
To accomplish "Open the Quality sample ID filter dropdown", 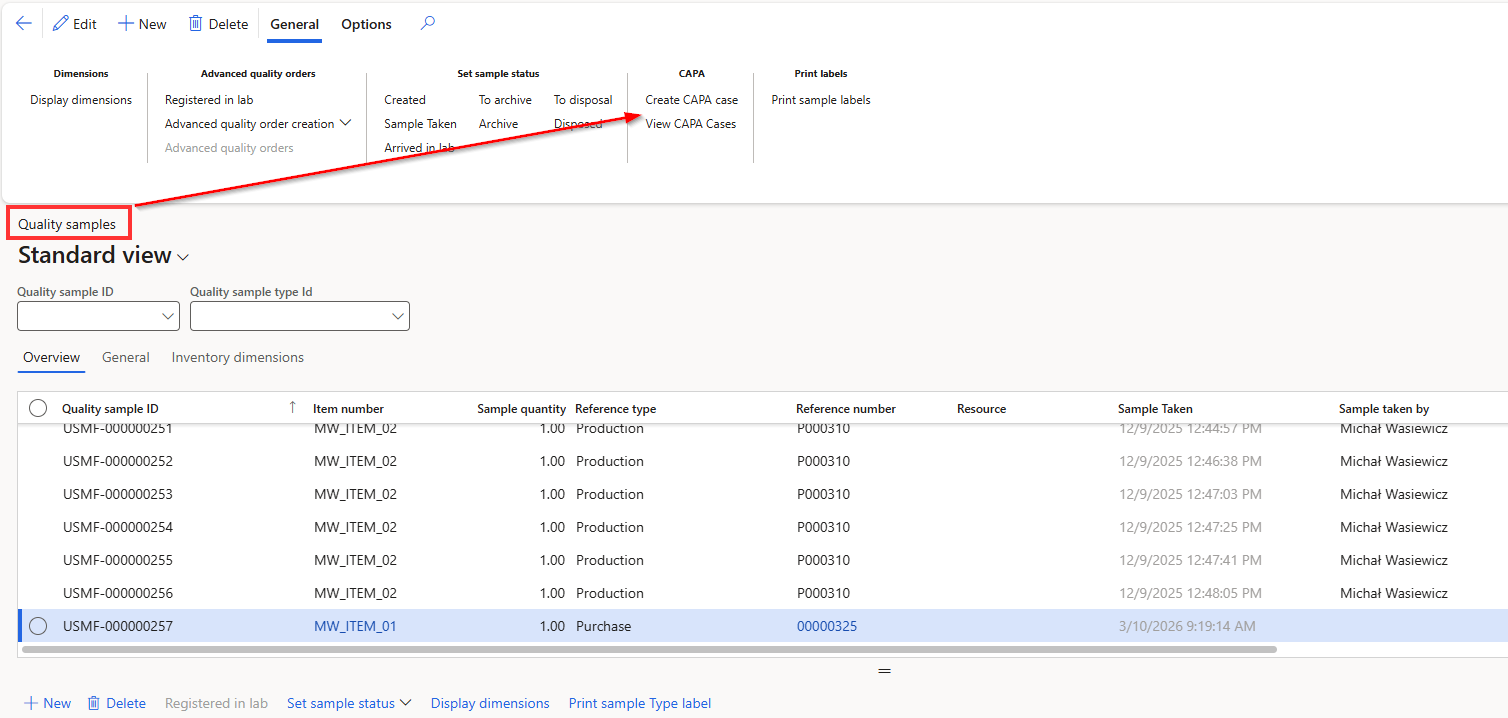I will [167, 316].
